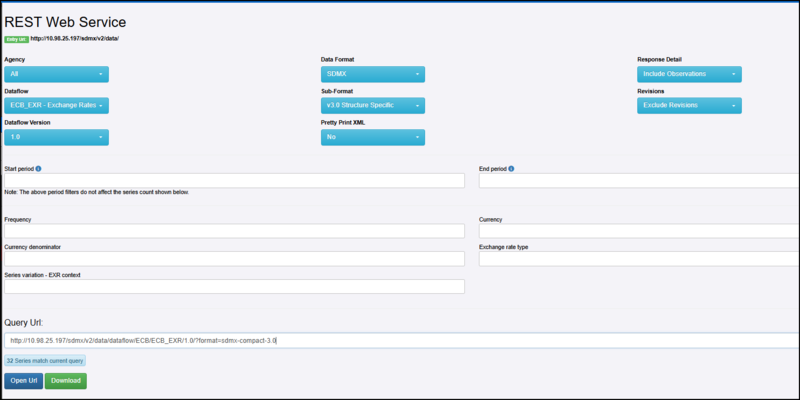Expand the Dataflow ECB_EXR dropdown
This screenshot has height=400, width=800.
click(57, 105)
